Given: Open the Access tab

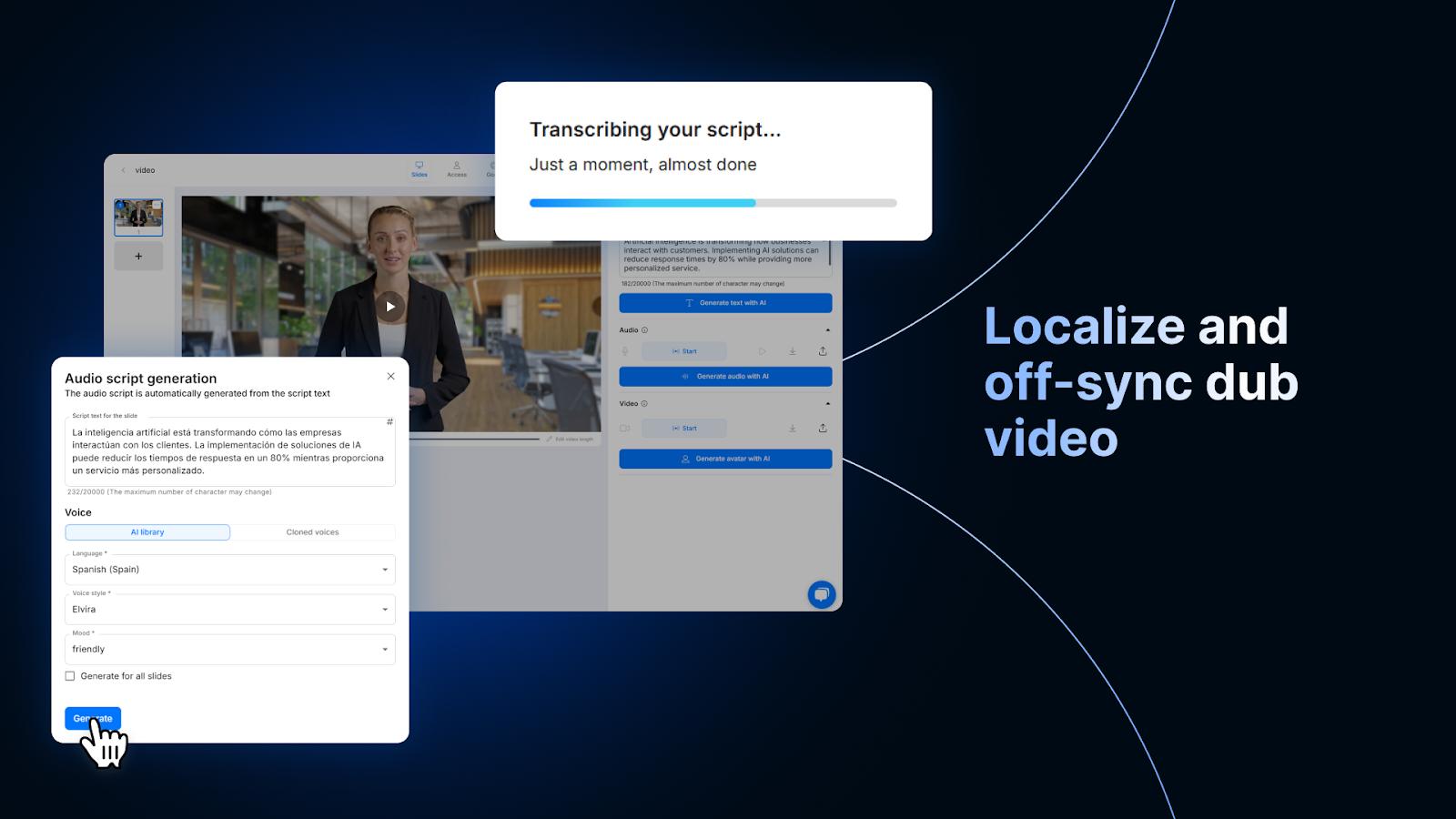Looking at the screenshot, I should coord(457,169).
